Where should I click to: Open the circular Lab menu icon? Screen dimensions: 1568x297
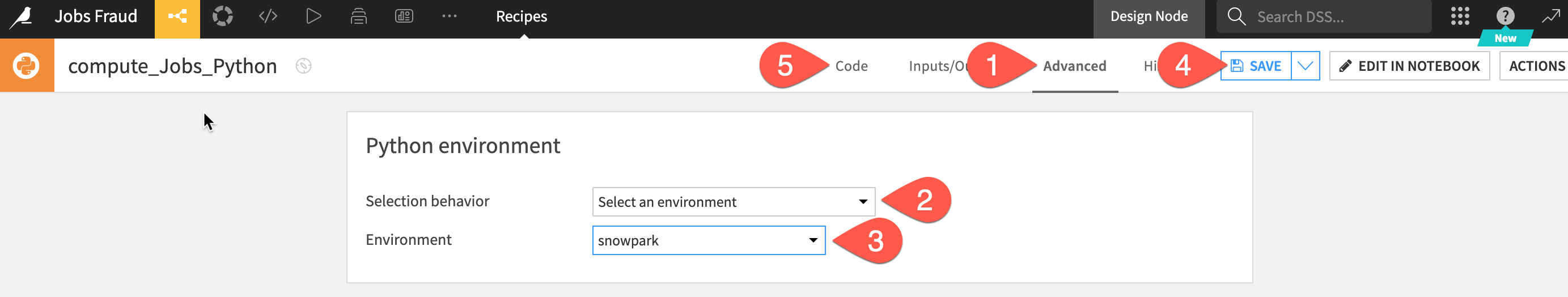coord(222,17)
